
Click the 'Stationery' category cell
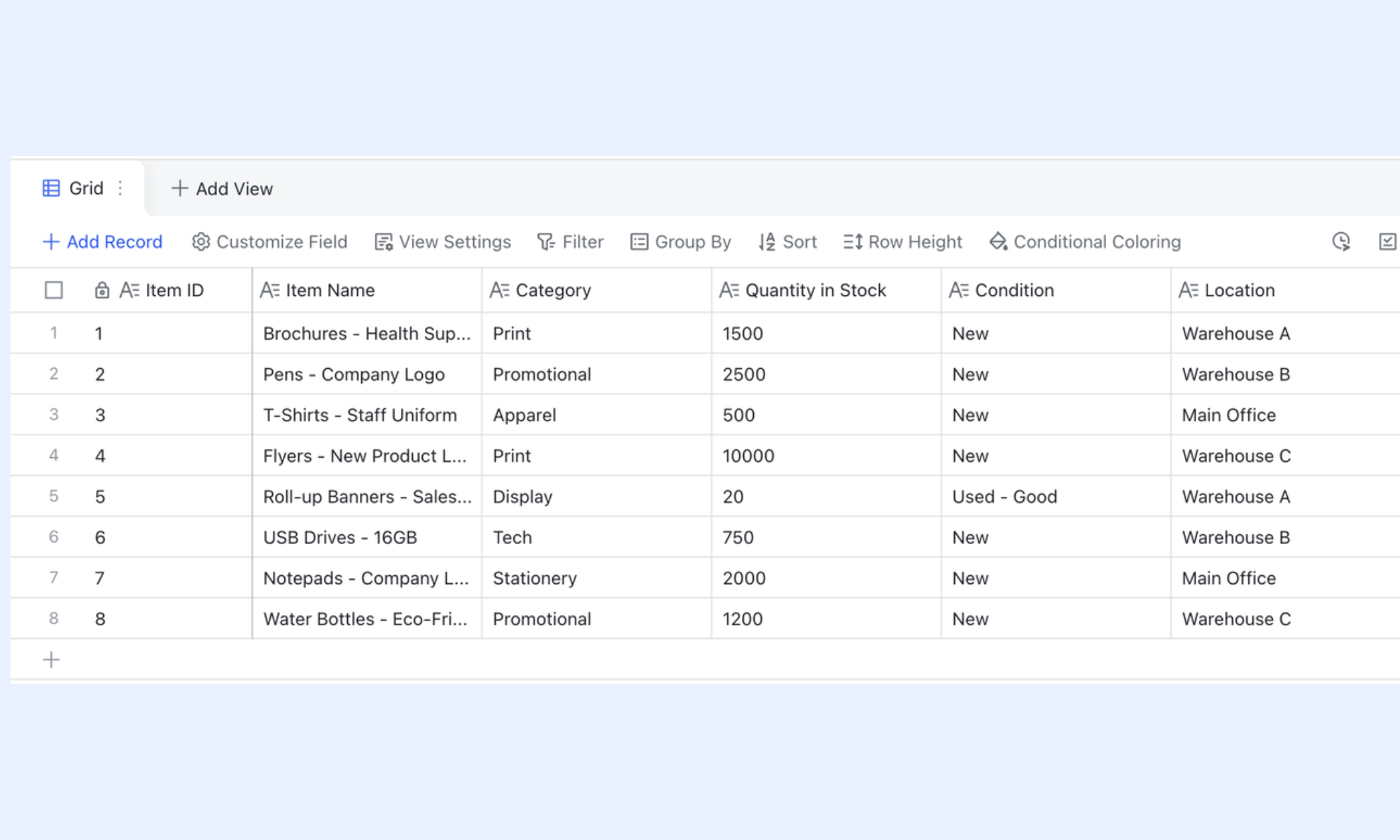[596, 578]
